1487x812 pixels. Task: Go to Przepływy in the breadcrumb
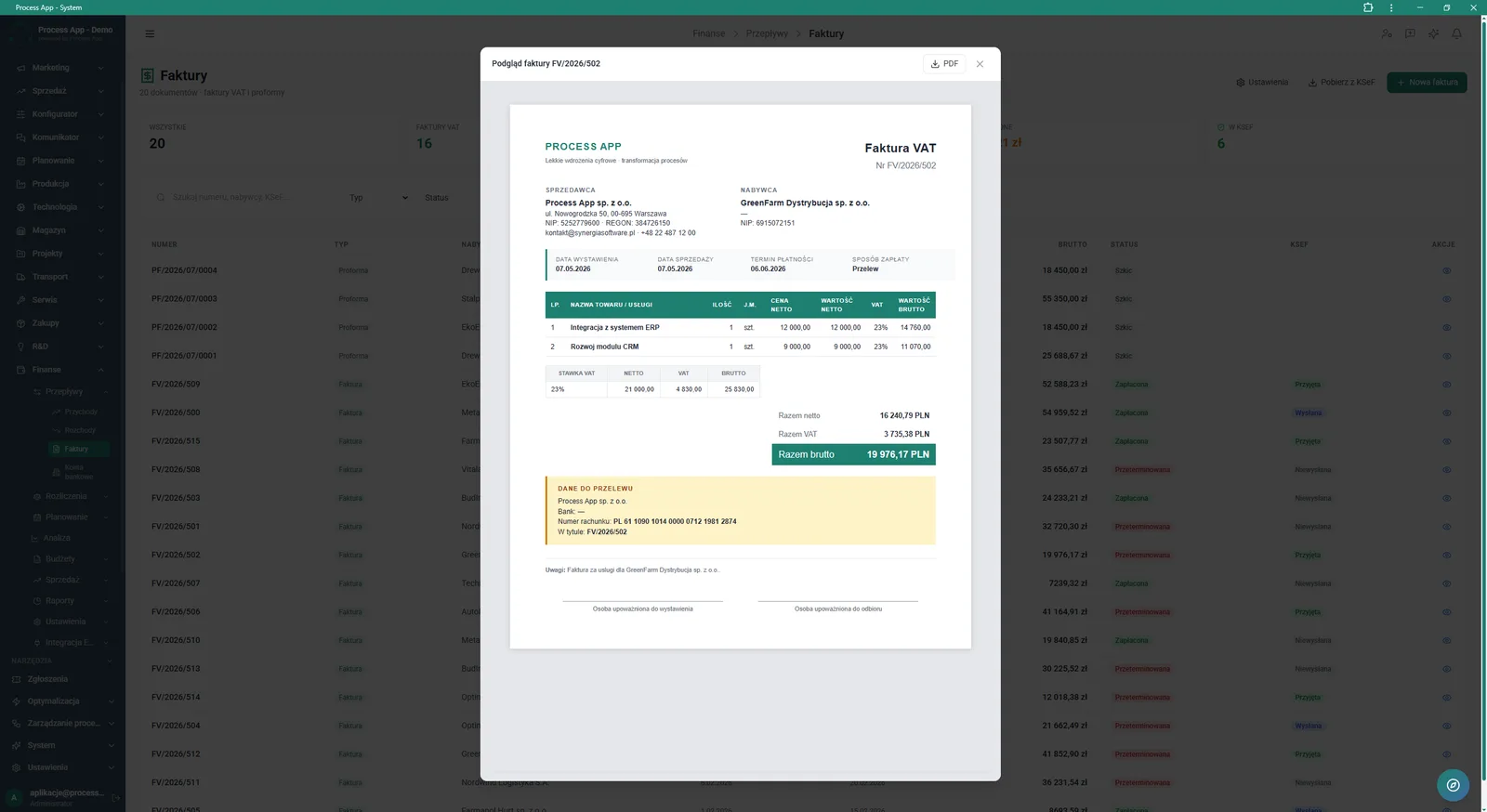767,33
